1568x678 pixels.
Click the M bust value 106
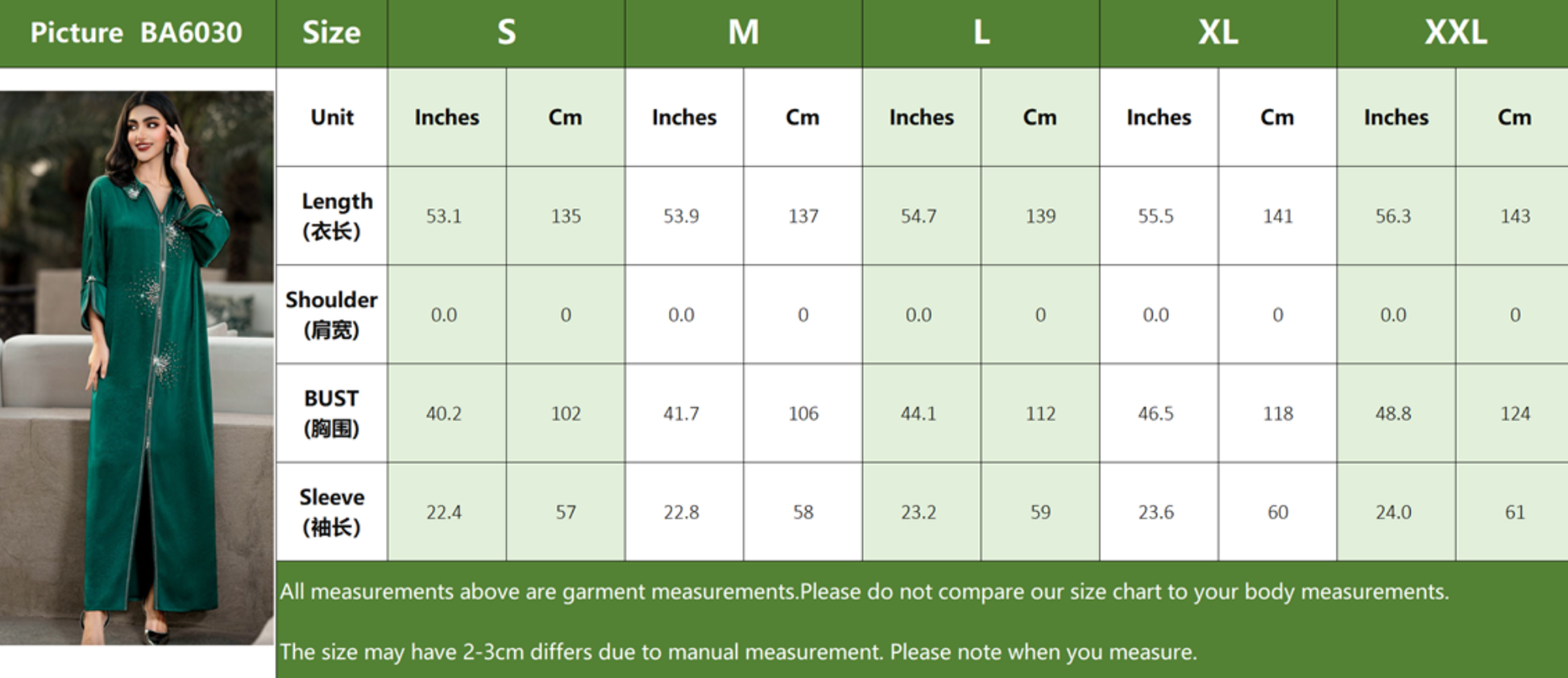[803, 414]
